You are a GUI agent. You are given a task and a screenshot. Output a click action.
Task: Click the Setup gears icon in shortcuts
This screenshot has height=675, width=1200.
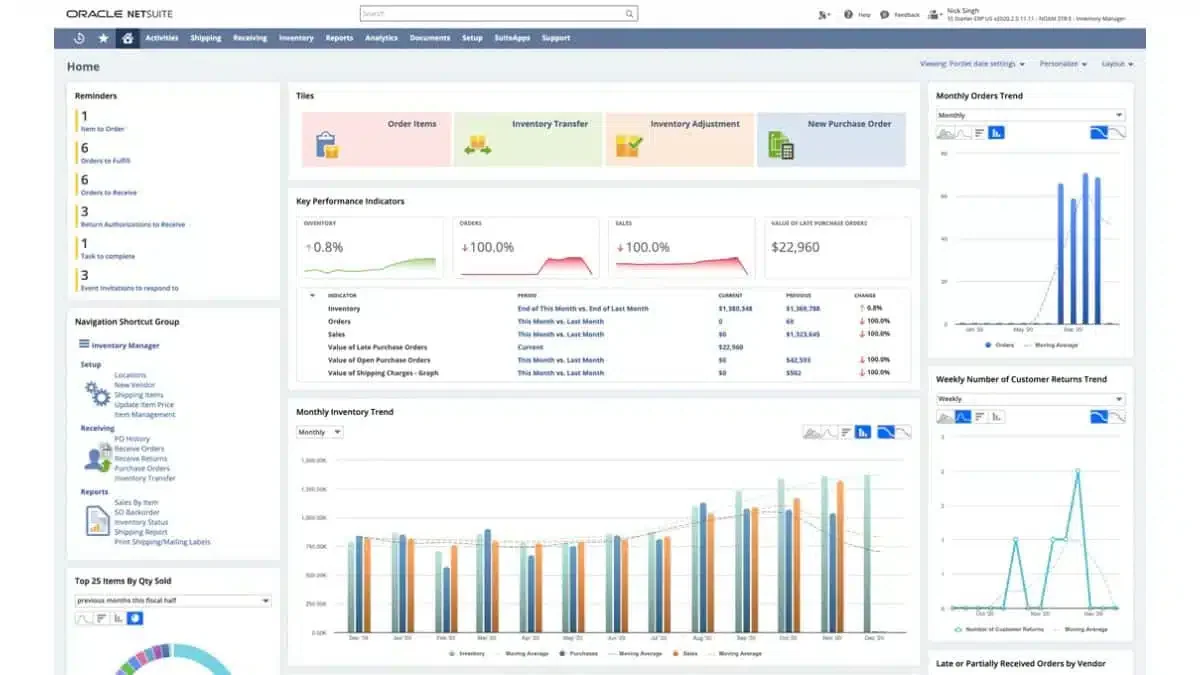(96, 393)
